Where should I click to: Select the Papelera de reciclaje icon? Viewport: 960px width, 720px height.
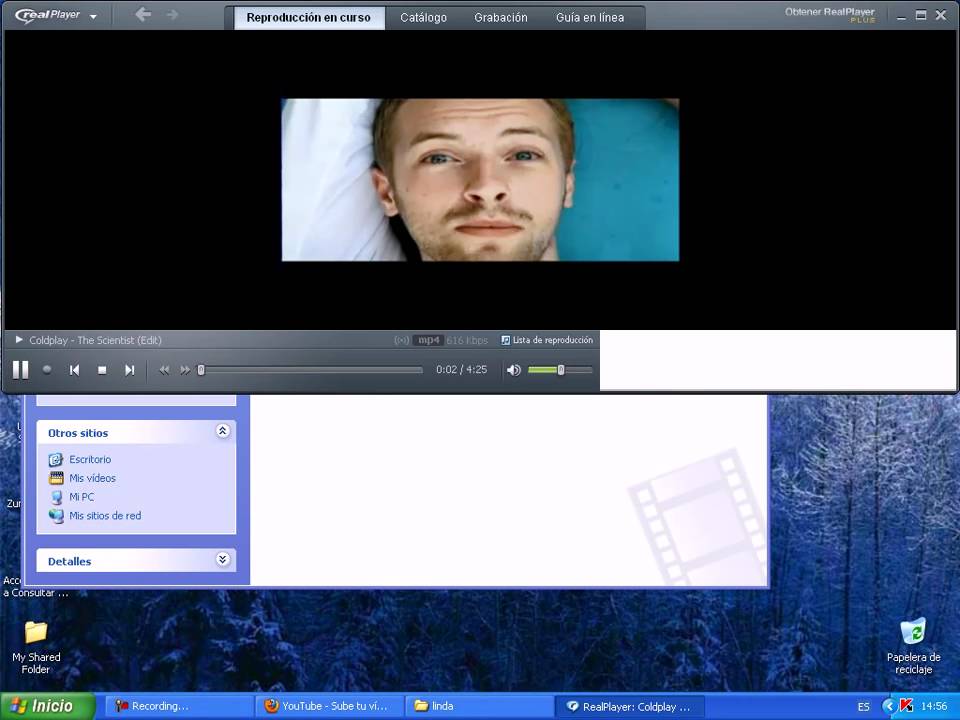[x=913, y=646]
